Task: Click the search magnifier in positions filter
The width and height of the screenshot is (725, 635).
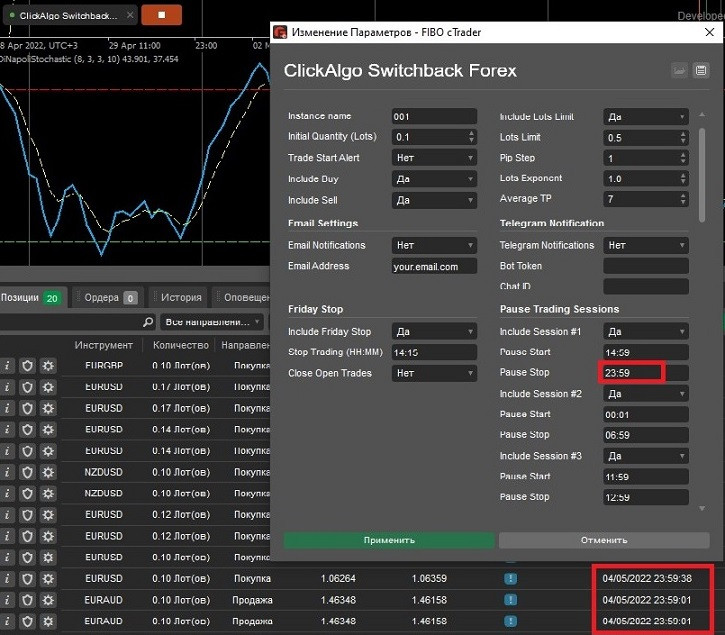Action: (x=148, y=321)
